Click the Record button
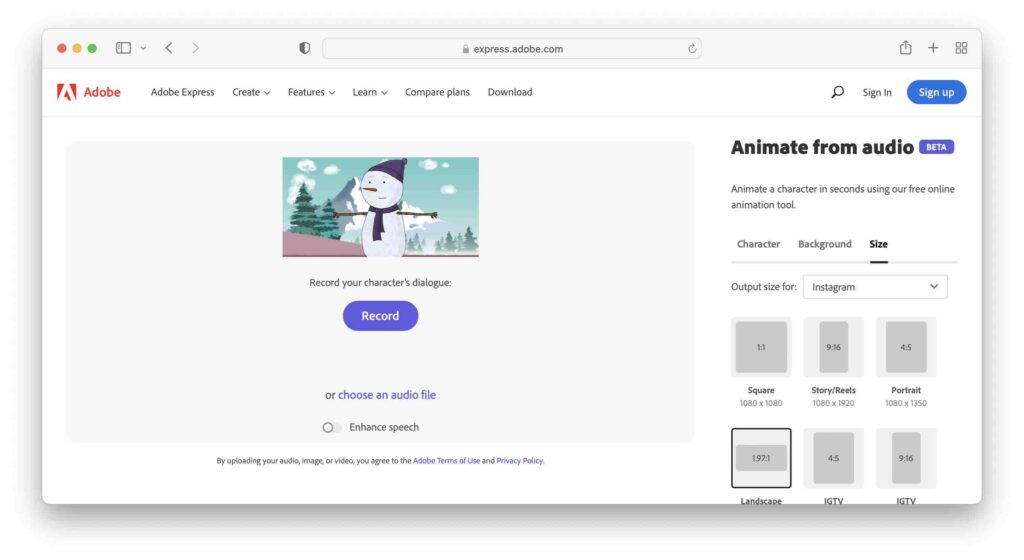Viewport: 1024px width, 560px height. coord(380,316)
